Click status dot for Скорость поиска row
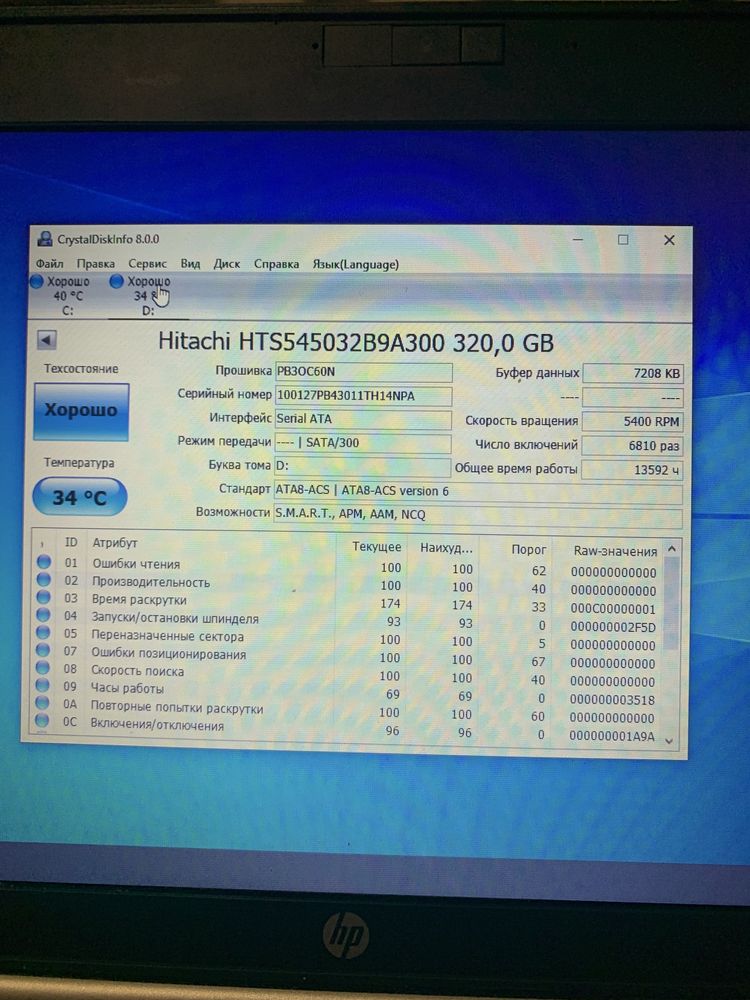 pos(43,667)
